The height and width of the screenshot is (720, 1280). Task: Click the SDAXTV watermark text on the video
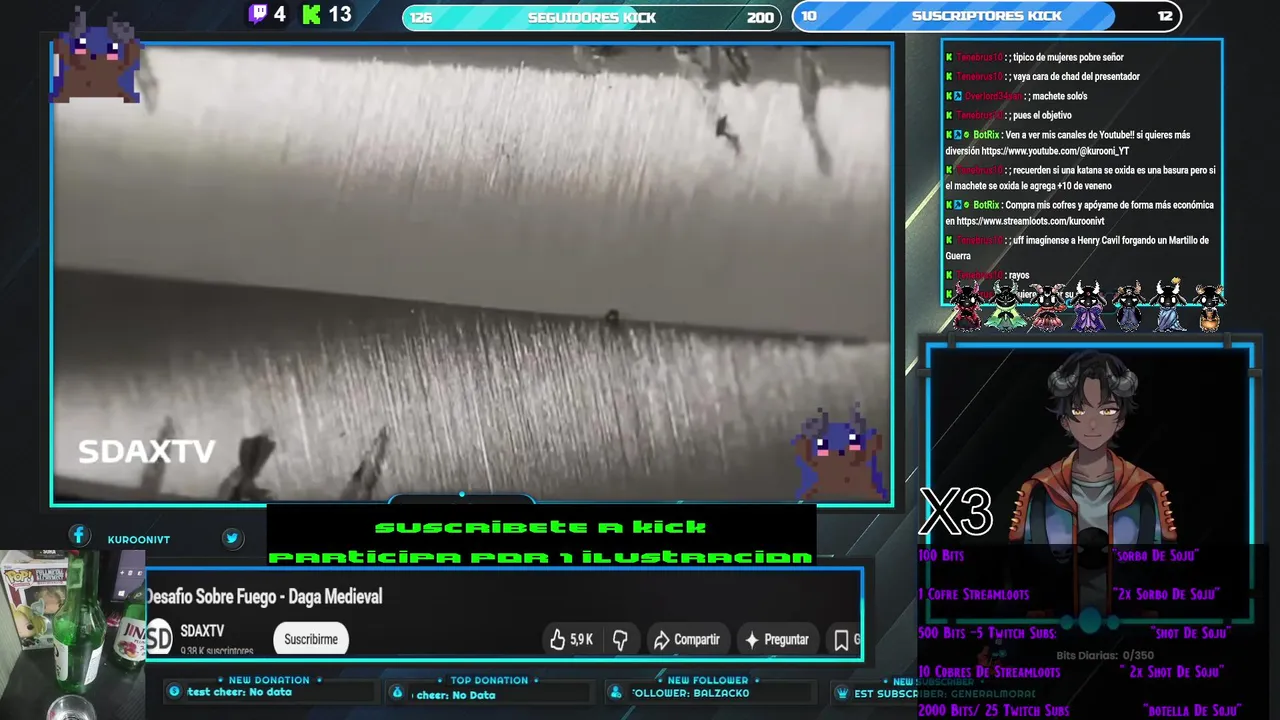coord(147,452)
